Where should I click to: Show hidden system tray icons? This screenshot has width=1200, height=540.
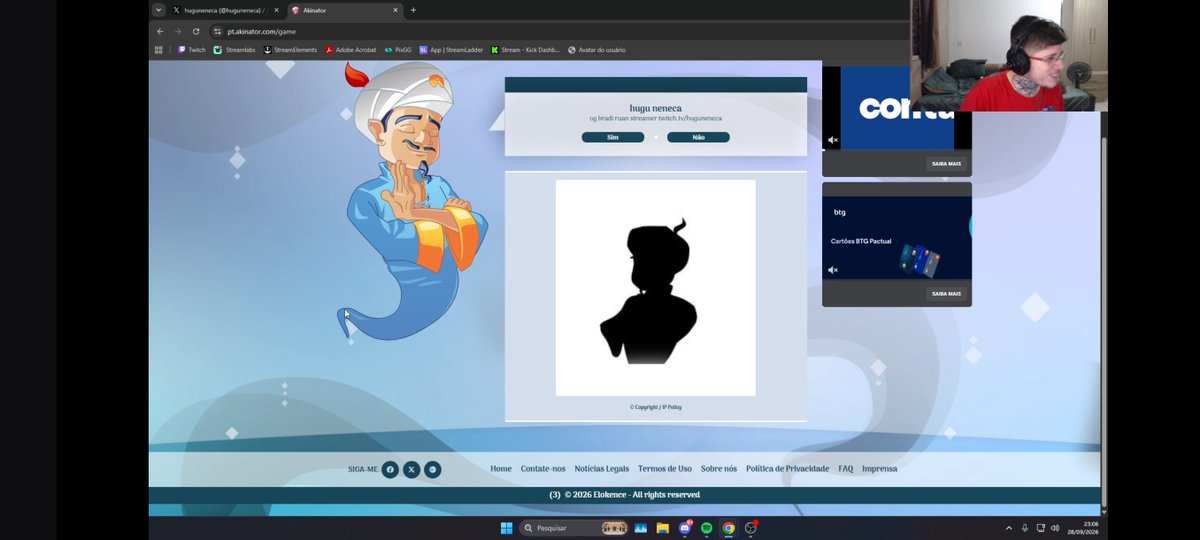1008,528
